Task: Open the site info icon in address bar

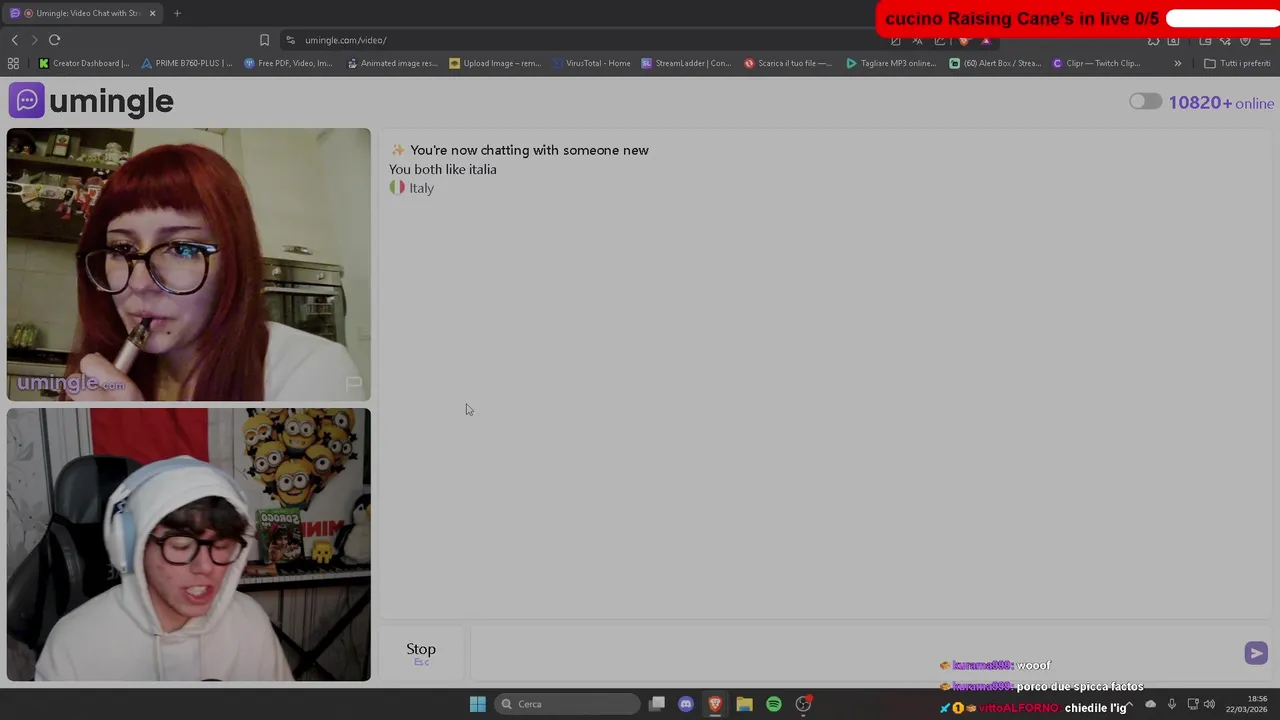Action: [290, 40]
